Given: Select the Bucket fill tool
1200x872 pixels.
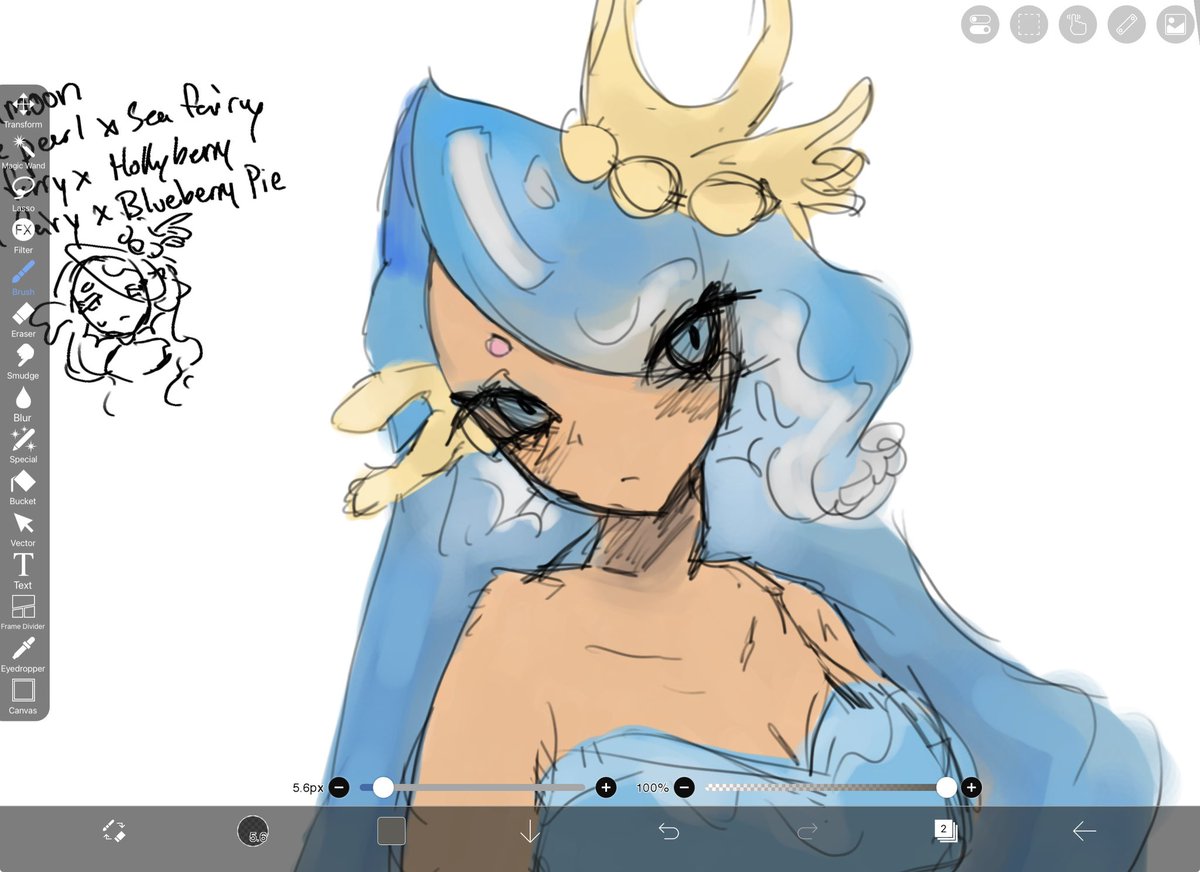Looking at the screenshot, I should tap(23, 488).
